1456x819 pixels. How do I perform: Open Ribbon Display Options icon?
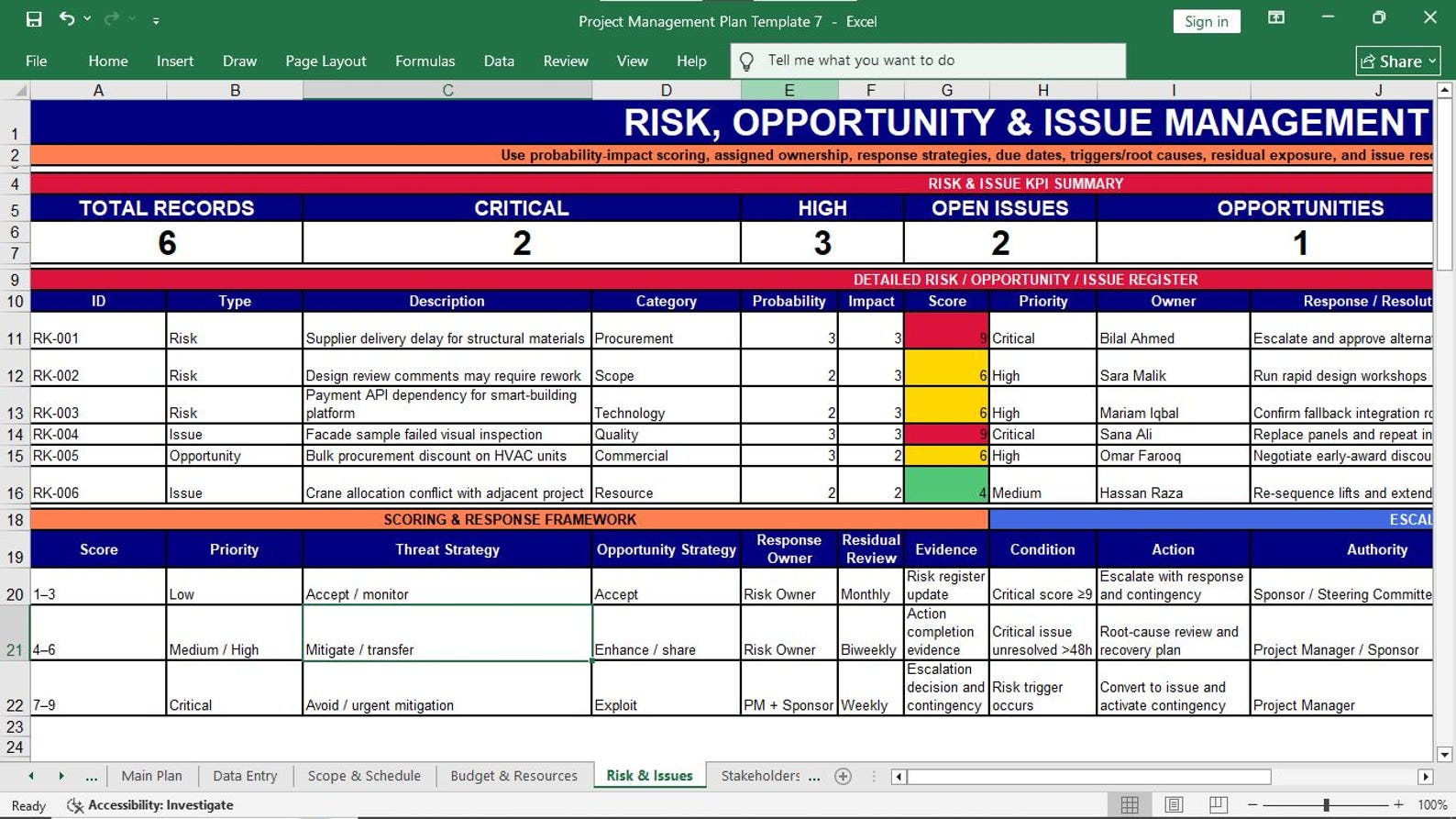coord(1276,18)
